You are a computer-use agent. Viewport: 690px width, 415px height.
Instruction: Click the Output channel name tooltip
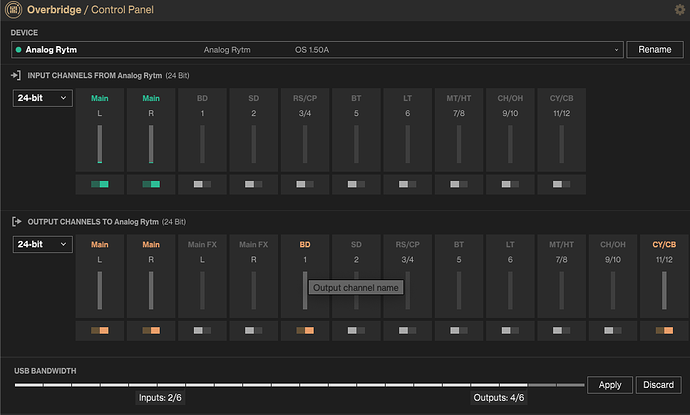pos(356,288)
